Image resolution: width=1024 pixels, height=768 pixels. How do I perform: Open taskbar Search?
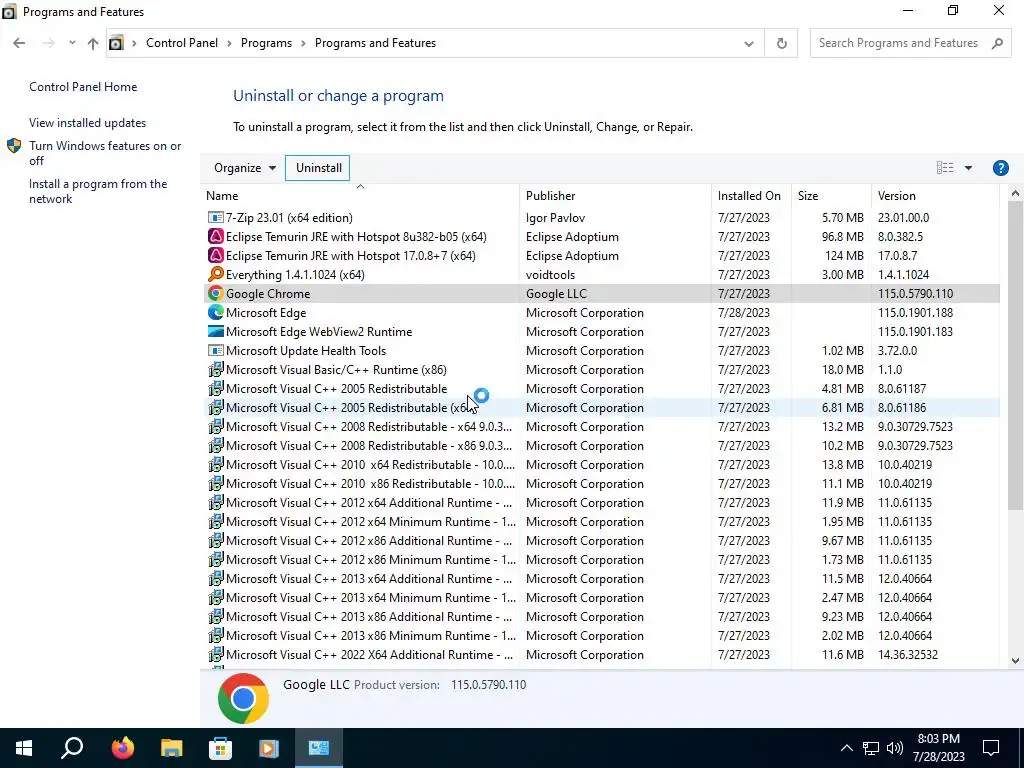[72, 748]
